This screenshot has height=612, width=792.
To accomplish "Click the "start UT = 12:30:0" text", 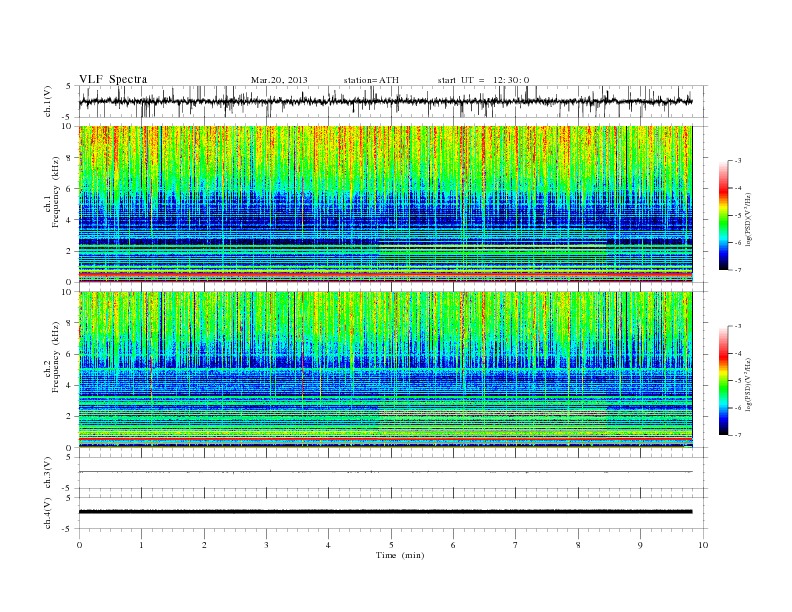I will (483, 80).
